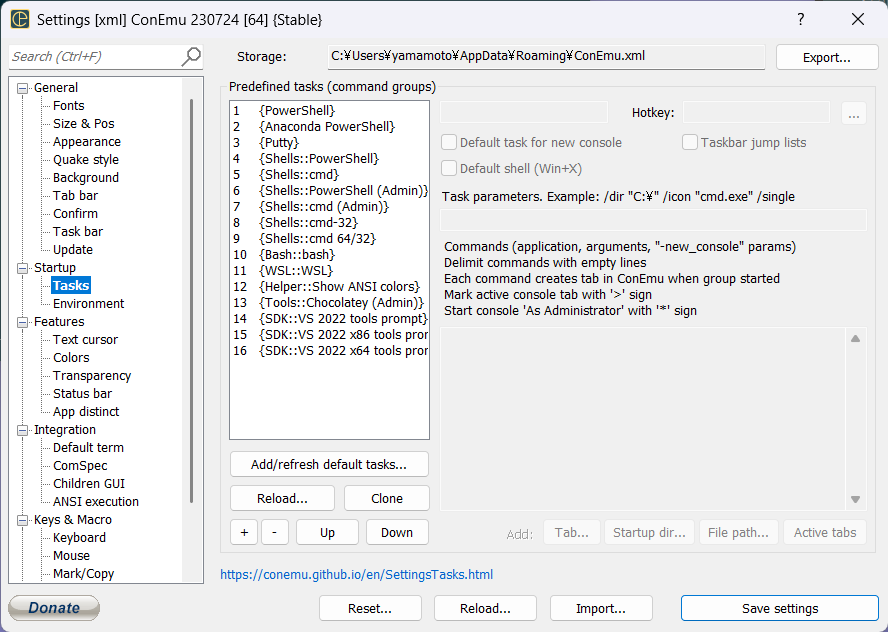The image size is (888, 632).
Task: Open the Default term settings page
Action: click(88, 447)
